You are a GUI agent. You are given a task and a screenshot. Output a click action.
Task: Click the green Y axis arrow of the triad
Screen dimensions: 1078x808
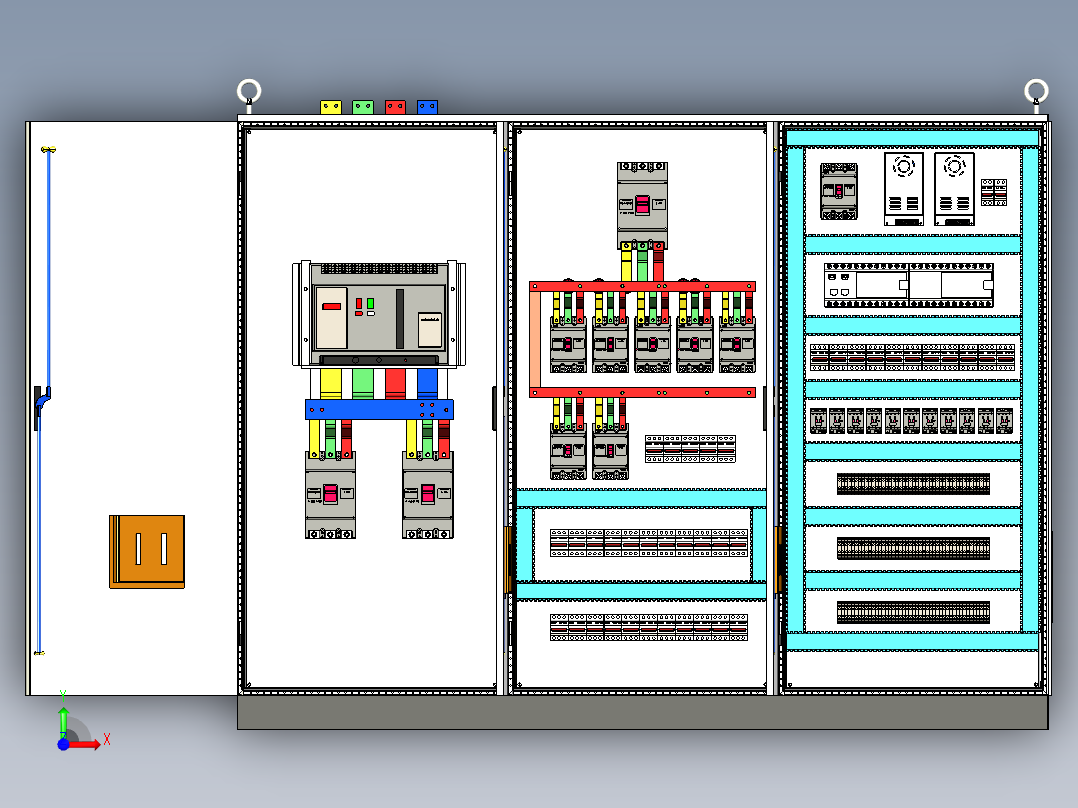tap(63, 722)
